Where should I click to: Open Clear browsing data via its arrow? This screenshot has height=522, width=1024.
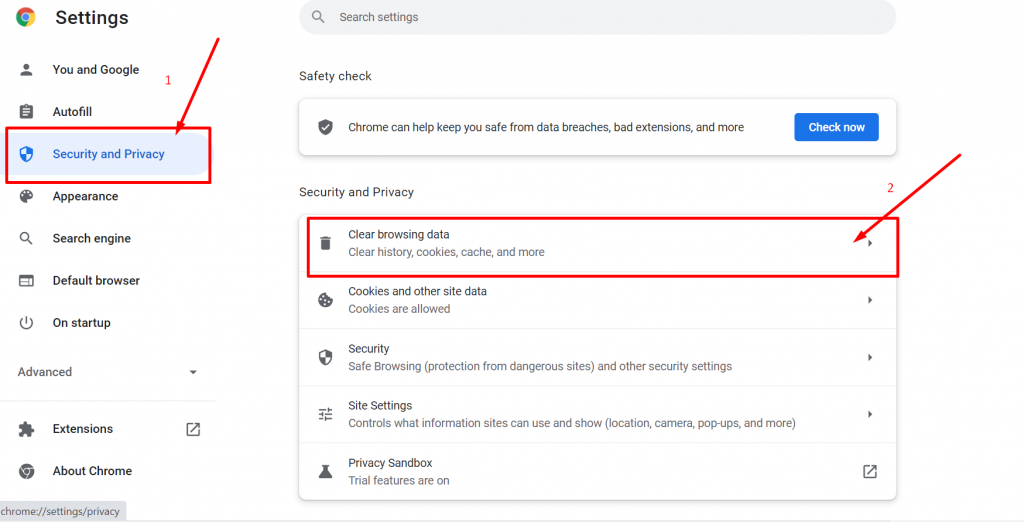(x=870, y=243)
